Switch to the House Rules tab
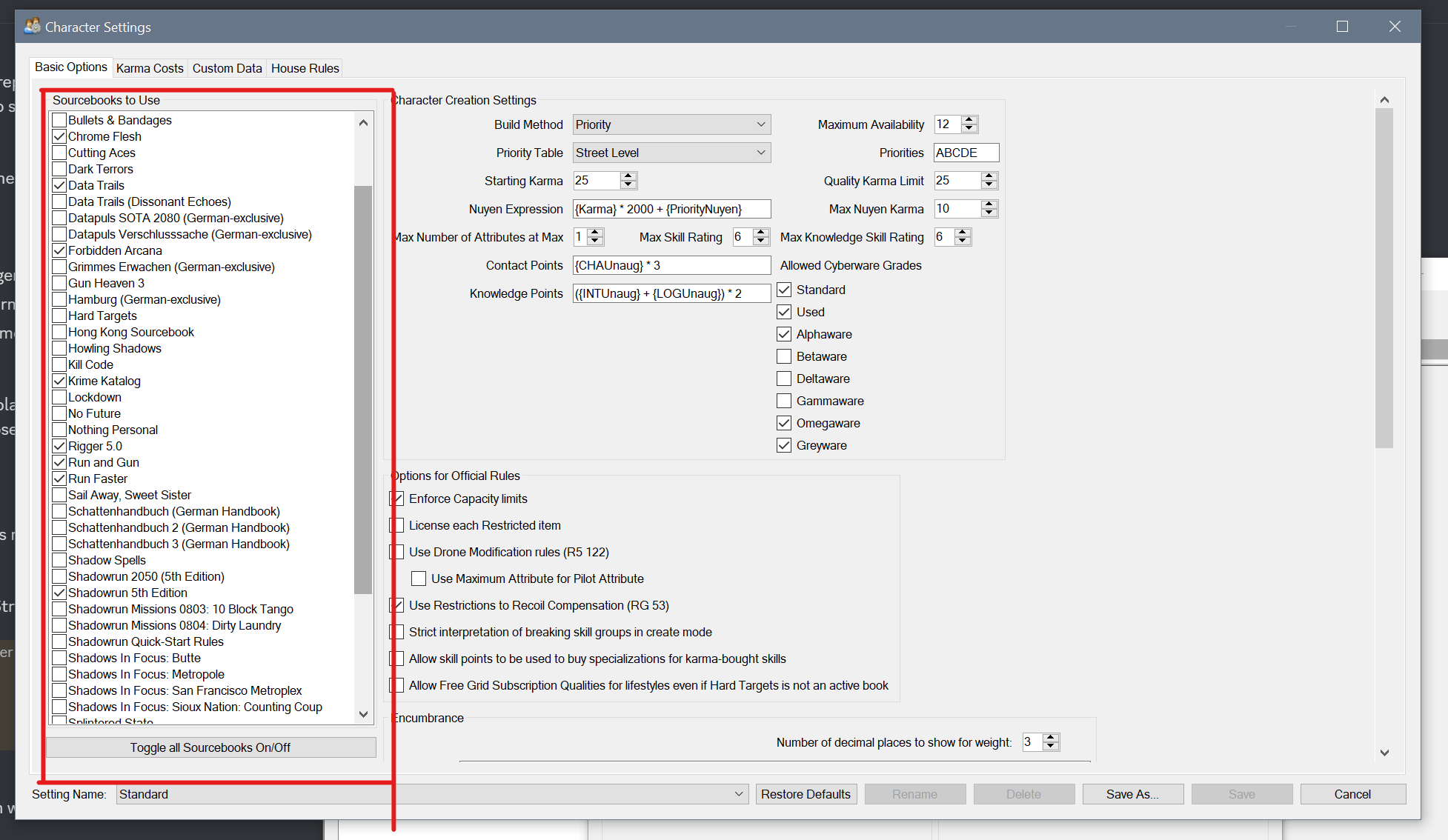Screen dimensions: 1448x840 [x=305, y=68]
